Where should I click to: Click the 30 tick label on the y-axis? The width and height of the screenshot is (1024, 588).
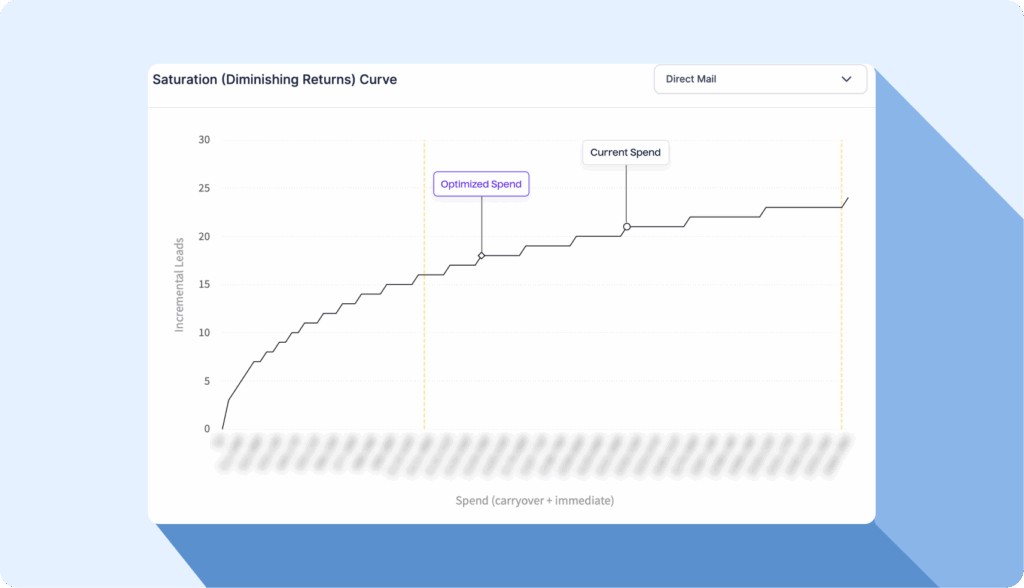(204, 140)
